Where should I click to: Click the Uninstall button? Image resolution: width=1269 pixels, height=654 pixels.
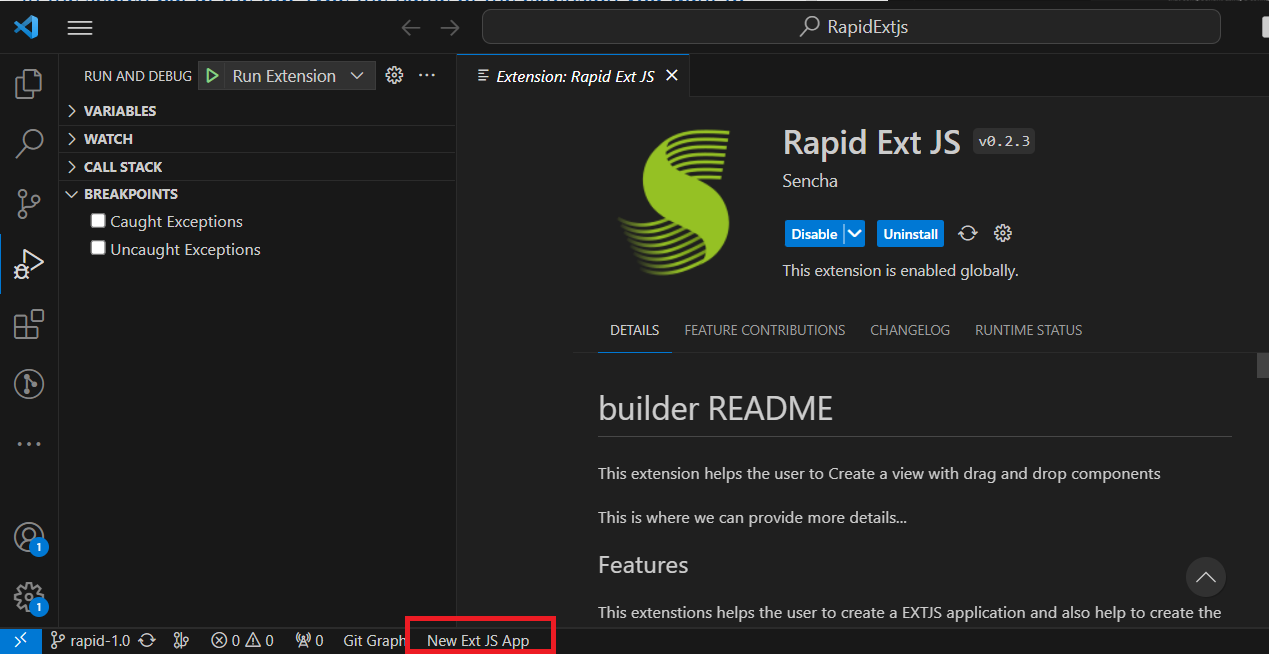910,234
